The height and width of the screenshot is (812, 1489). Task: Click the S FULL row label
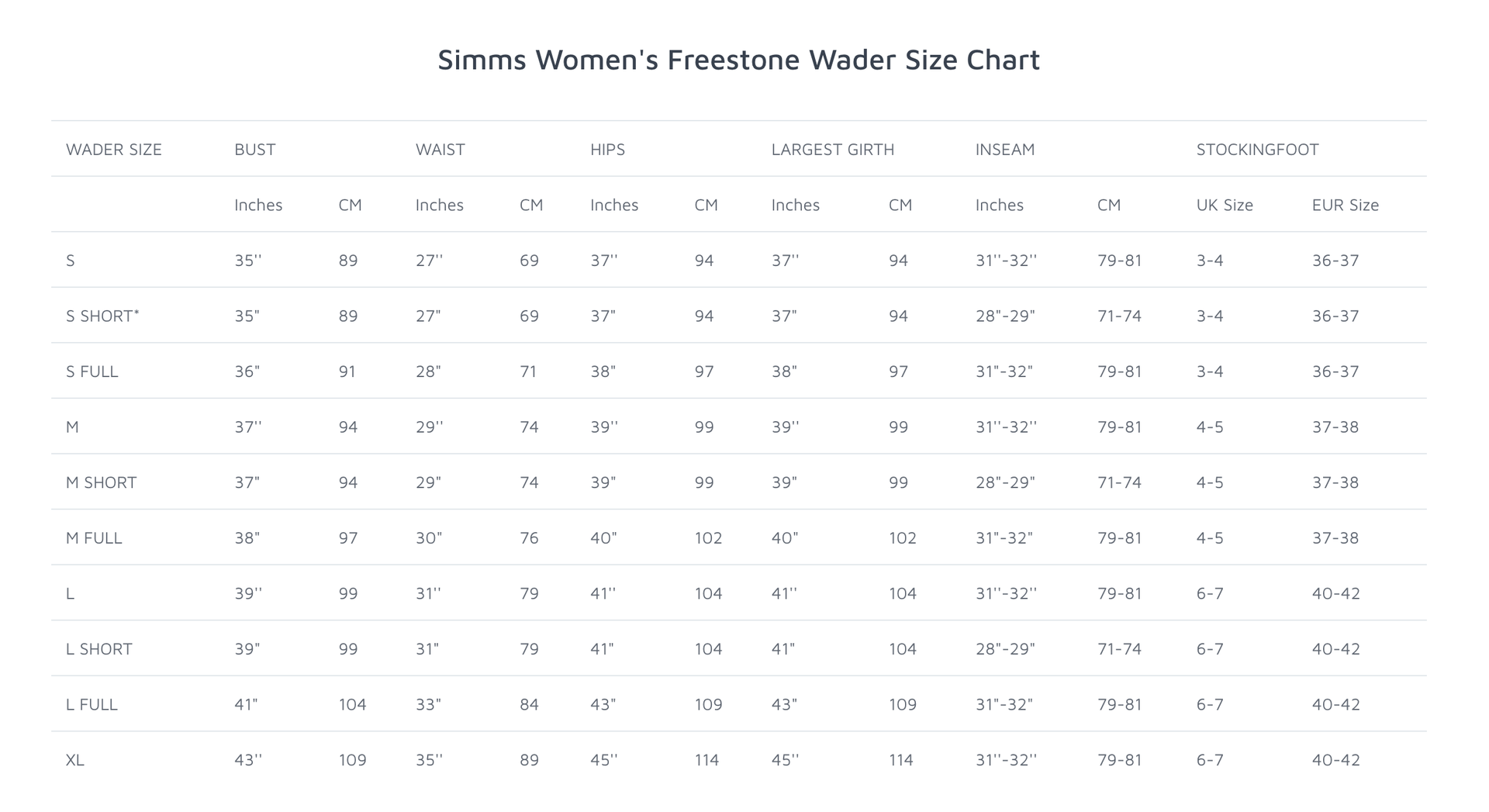coord(92,371)
